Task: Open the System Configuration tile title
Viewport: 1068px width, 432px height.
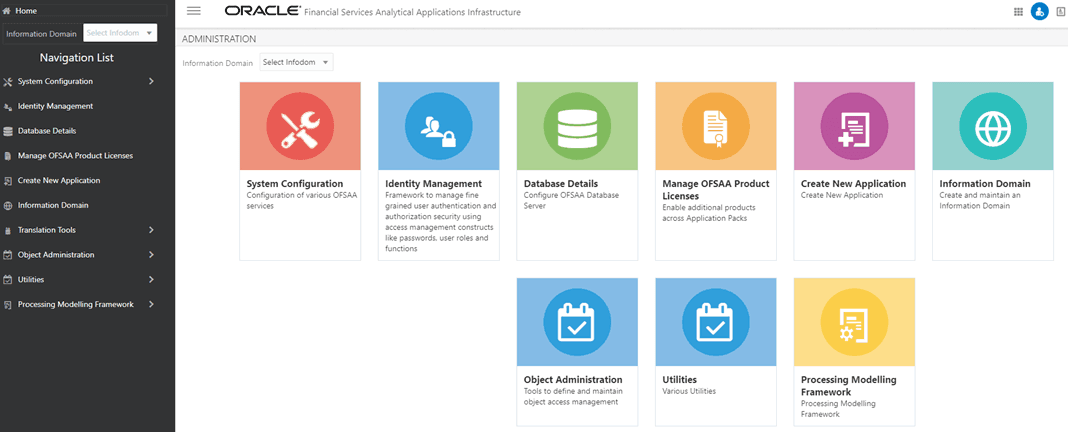Action: 295,184
